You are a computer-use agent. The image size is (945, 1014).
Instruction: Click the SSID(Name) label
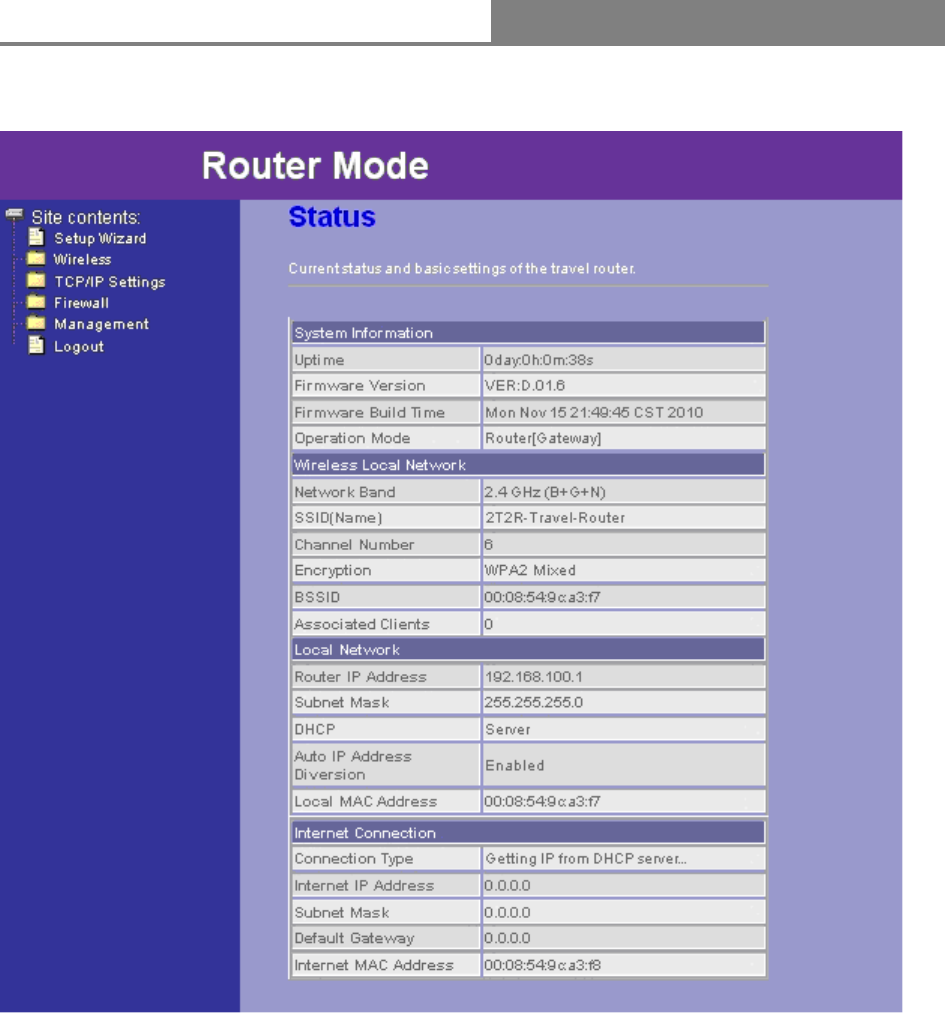click(338, 518)
